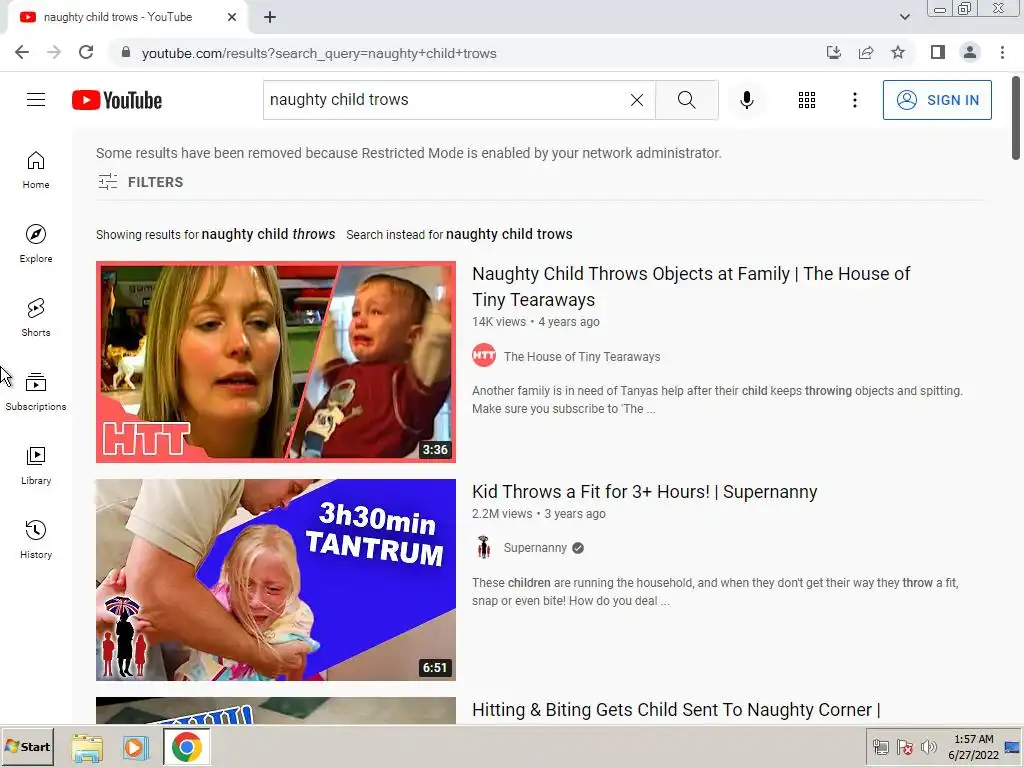The height and width of the screenshot is (768, 1024).
Task: Click SIGN IN button
Action: point(937,100)
